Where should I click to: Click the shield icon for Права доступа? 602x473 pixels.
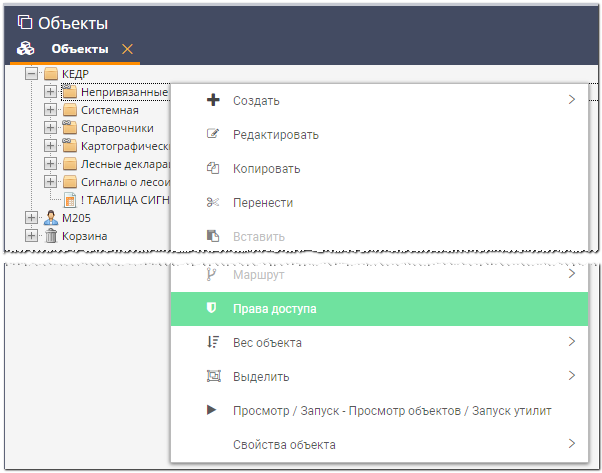(211, 309)
